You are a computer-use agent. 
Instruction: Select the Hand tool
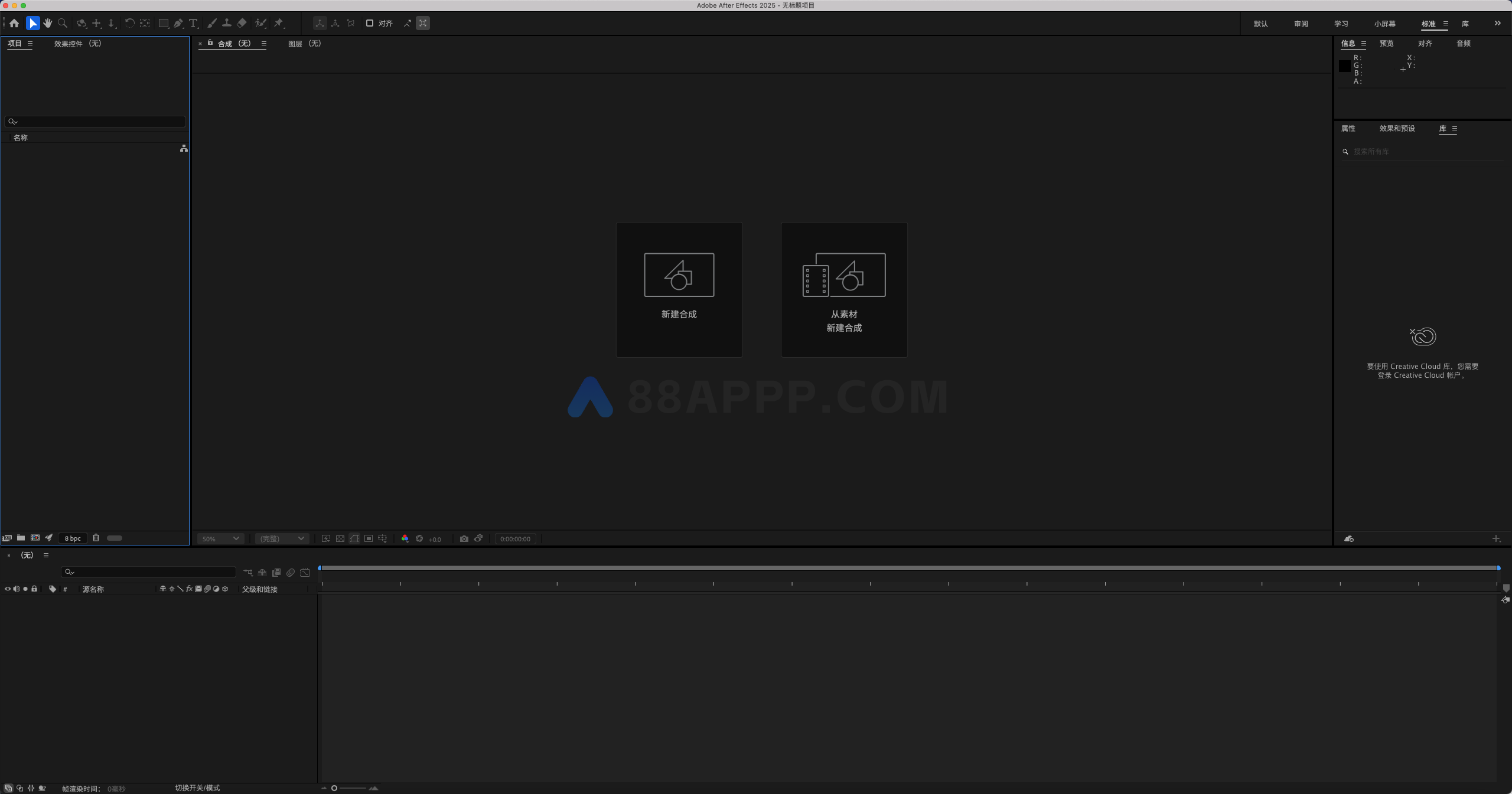pos(48,24)
